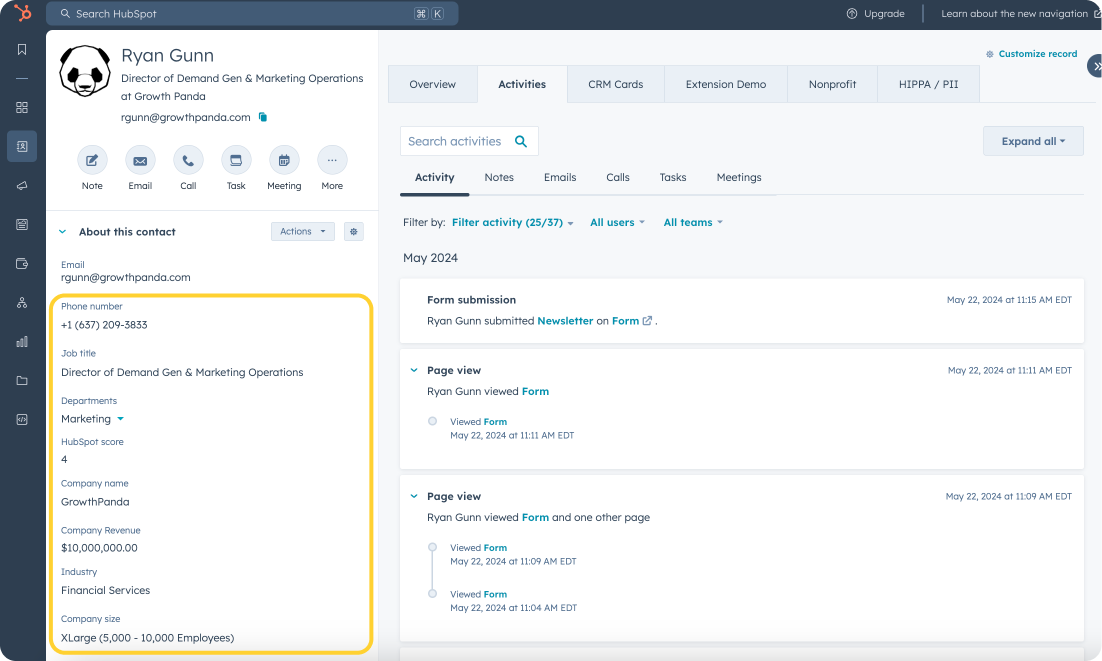Copy the email address with the clipboard icon
Viewport: 1102px width, 661px height.
(261, 117)
